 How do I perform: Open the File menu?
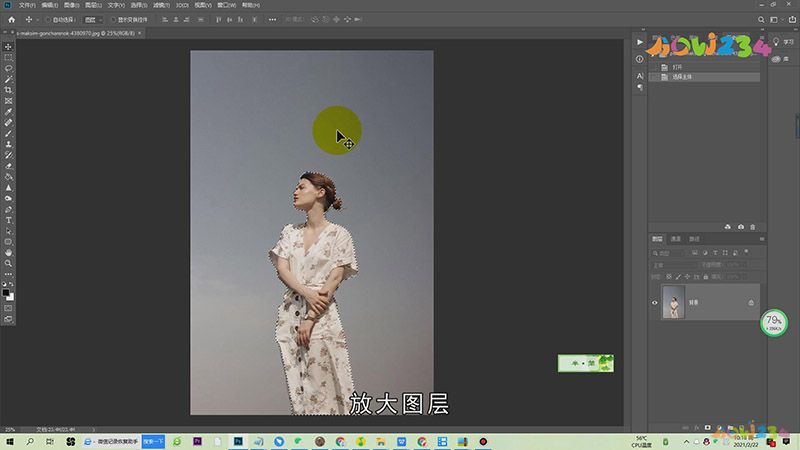pyautogui.click(x=27, y=5)
